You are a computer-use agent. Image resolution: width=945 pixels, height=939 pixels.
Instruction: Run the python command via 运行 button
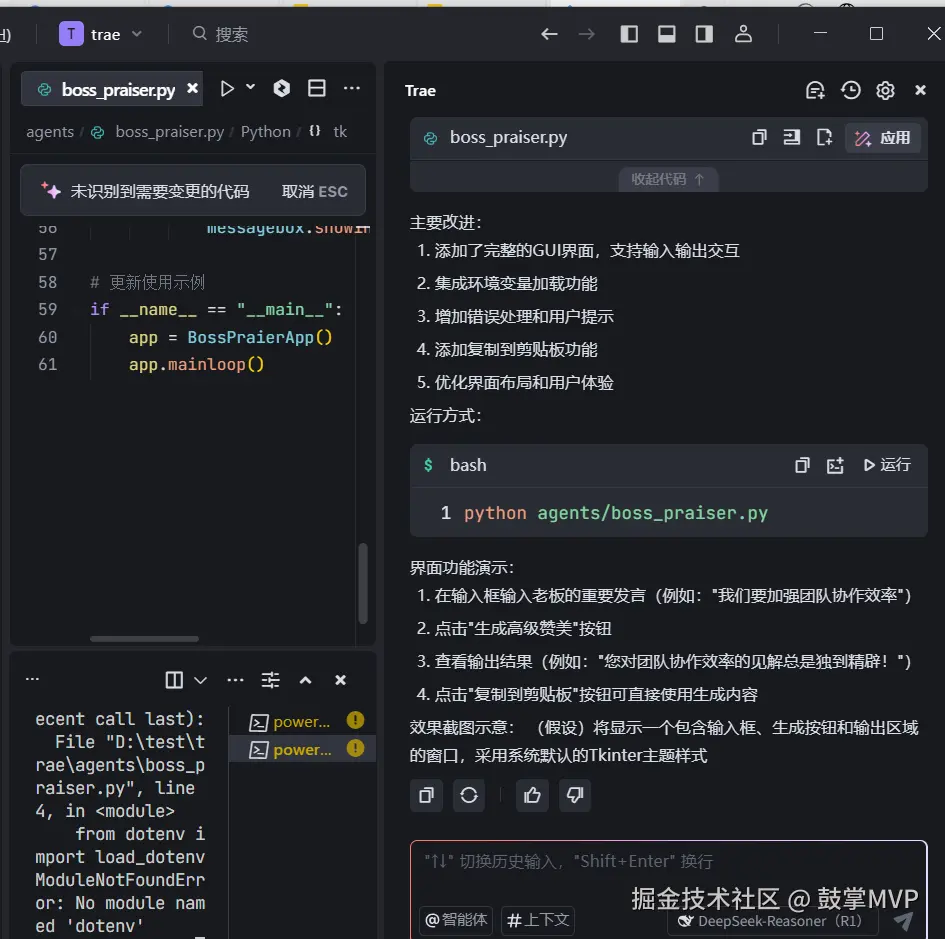(884, 465)
